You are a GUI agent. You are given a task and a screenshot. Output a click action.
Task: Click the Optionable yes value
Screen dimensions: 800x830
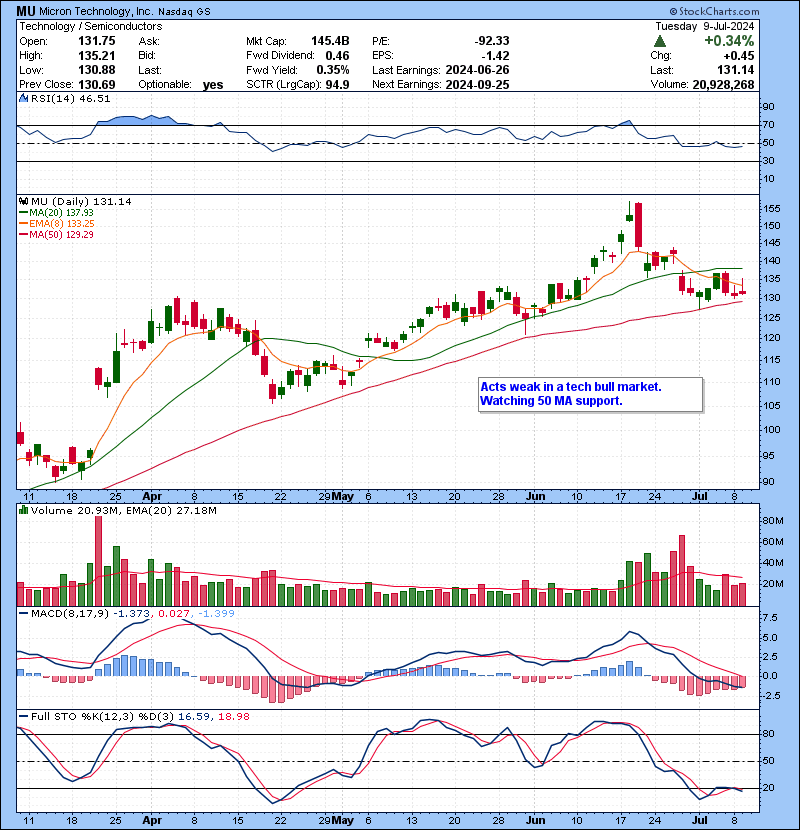tap(213, 85)
